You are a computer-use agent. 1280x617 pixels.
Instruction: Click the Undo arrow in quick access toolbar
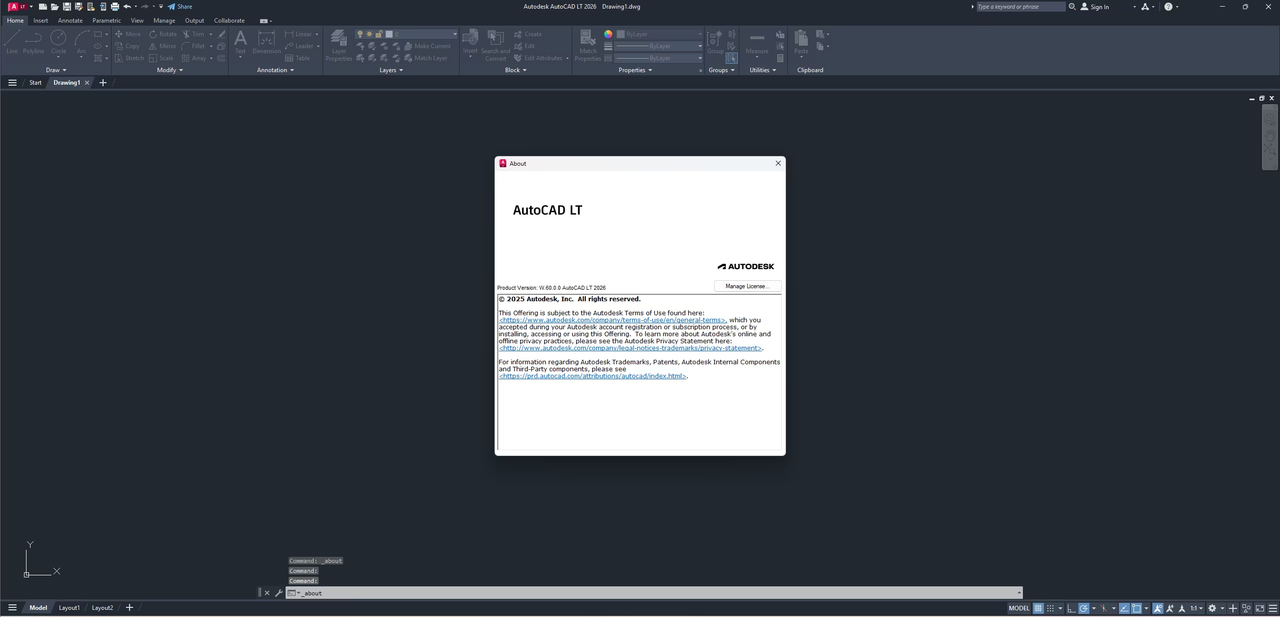127,6
